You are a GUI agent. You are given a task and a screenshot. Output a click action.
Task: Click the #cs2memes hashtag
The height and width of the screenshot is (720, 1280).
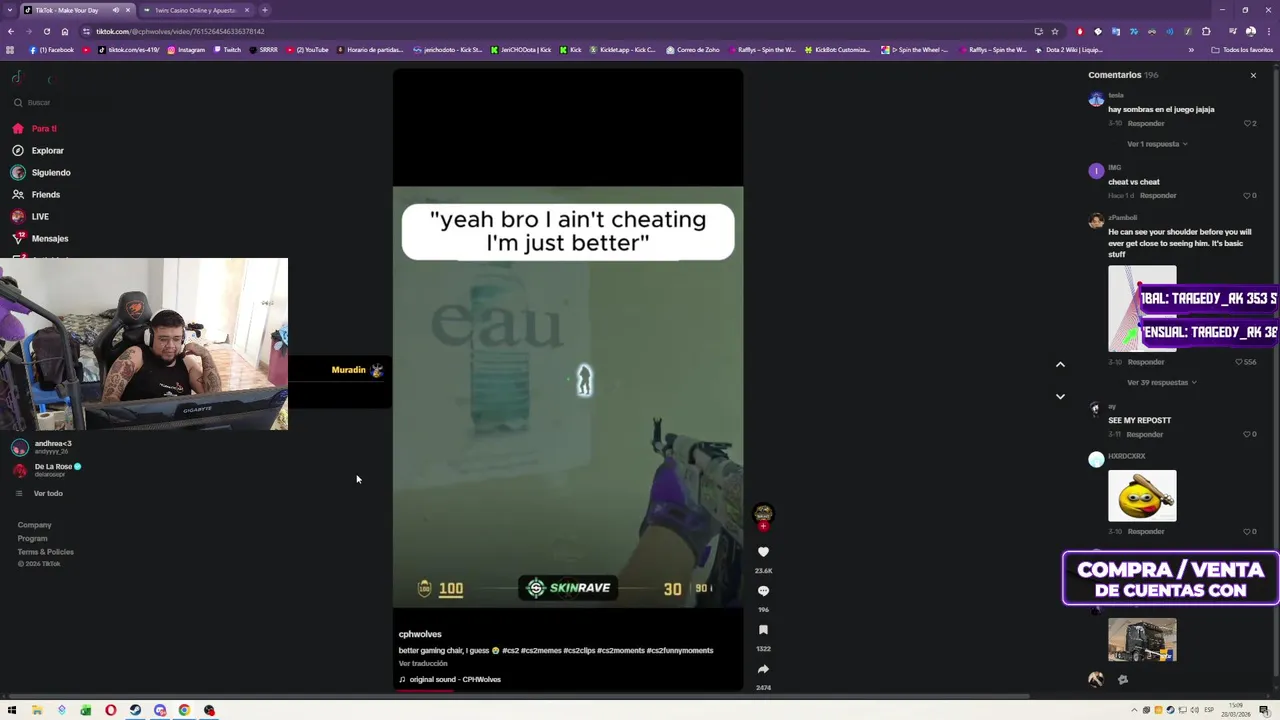tap(539, 651)
